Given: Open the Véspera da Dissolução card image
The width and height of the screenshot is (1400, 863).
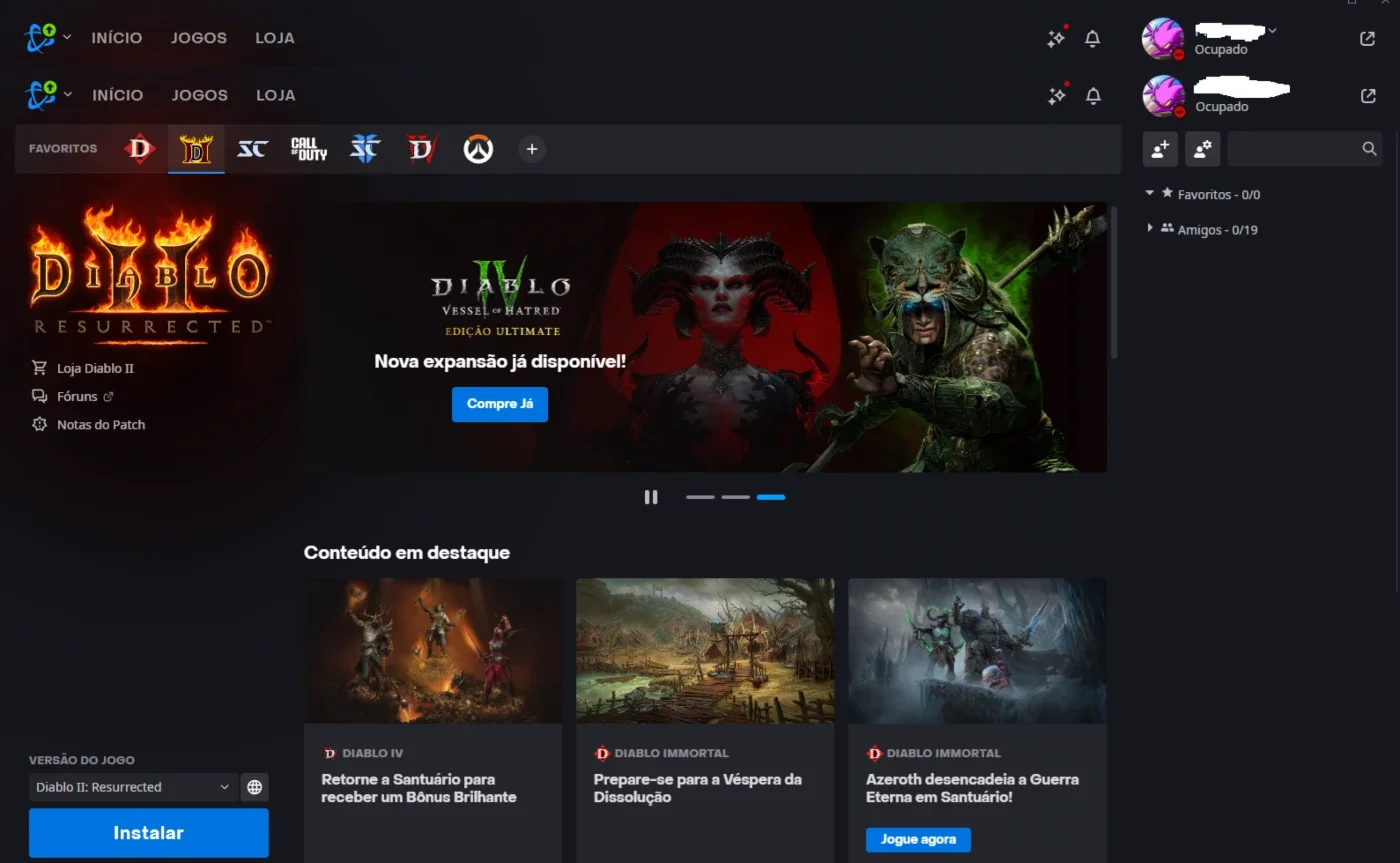Looking at the screenshot, I should [705, 651].
